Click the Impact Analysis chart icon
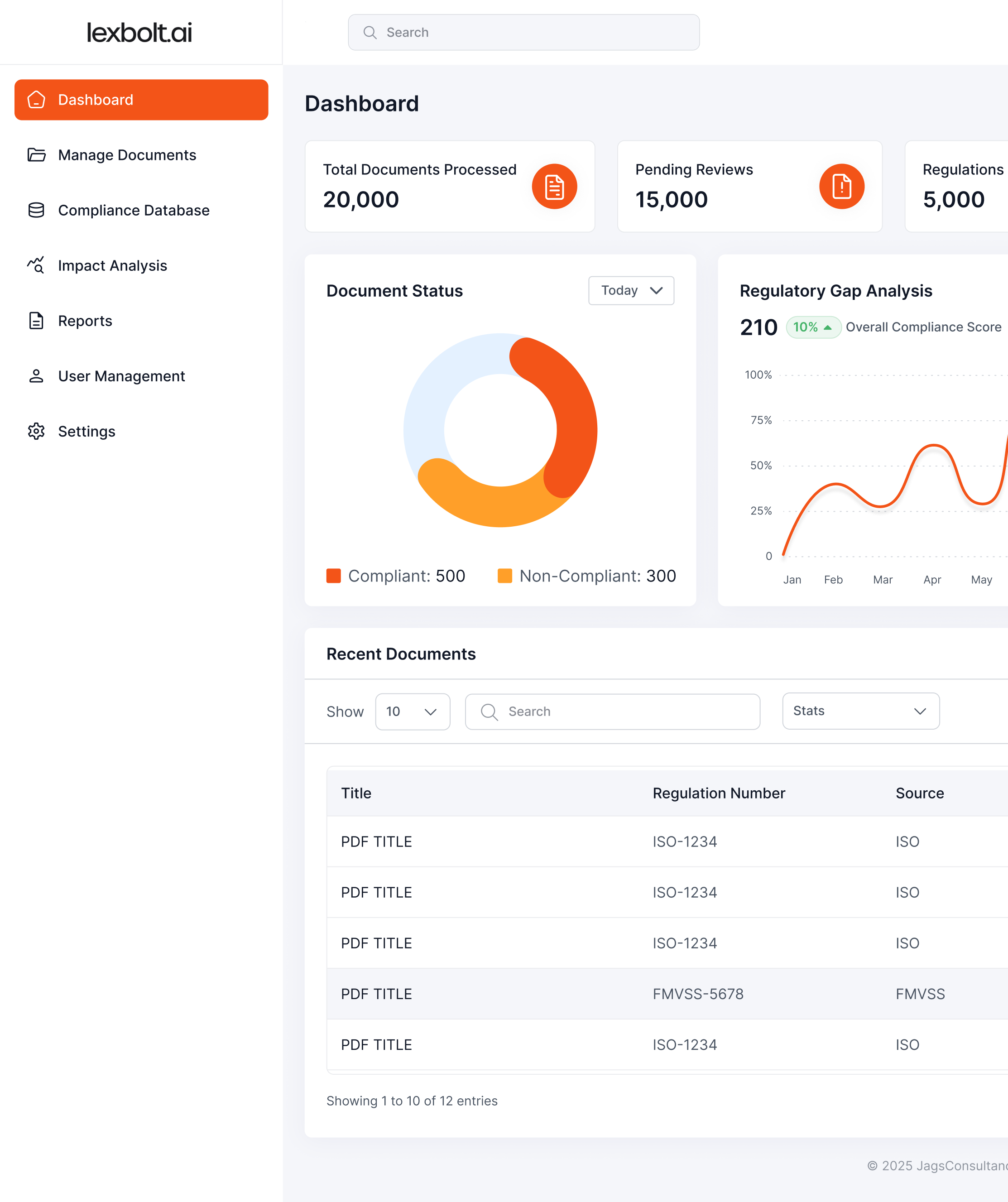This screenshot has width=1008, height=1202. 36,265
